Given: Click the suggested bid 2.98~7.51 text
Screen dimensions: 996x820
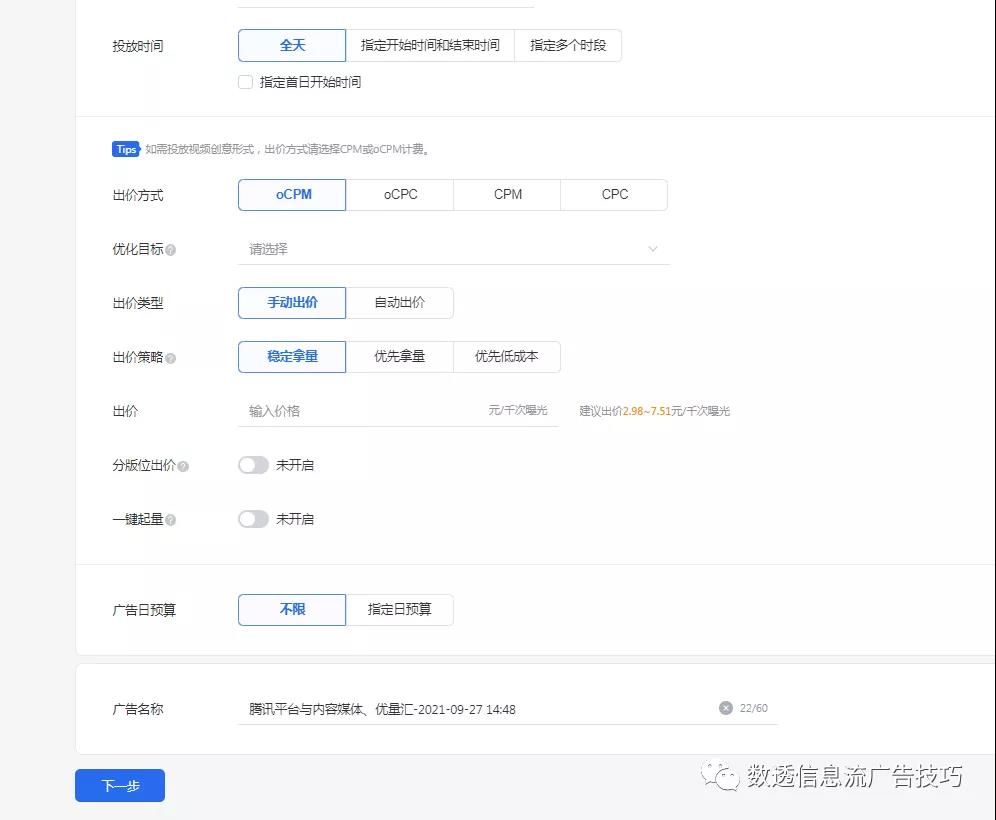Looking at the screenshot, I should coord(647,411).
